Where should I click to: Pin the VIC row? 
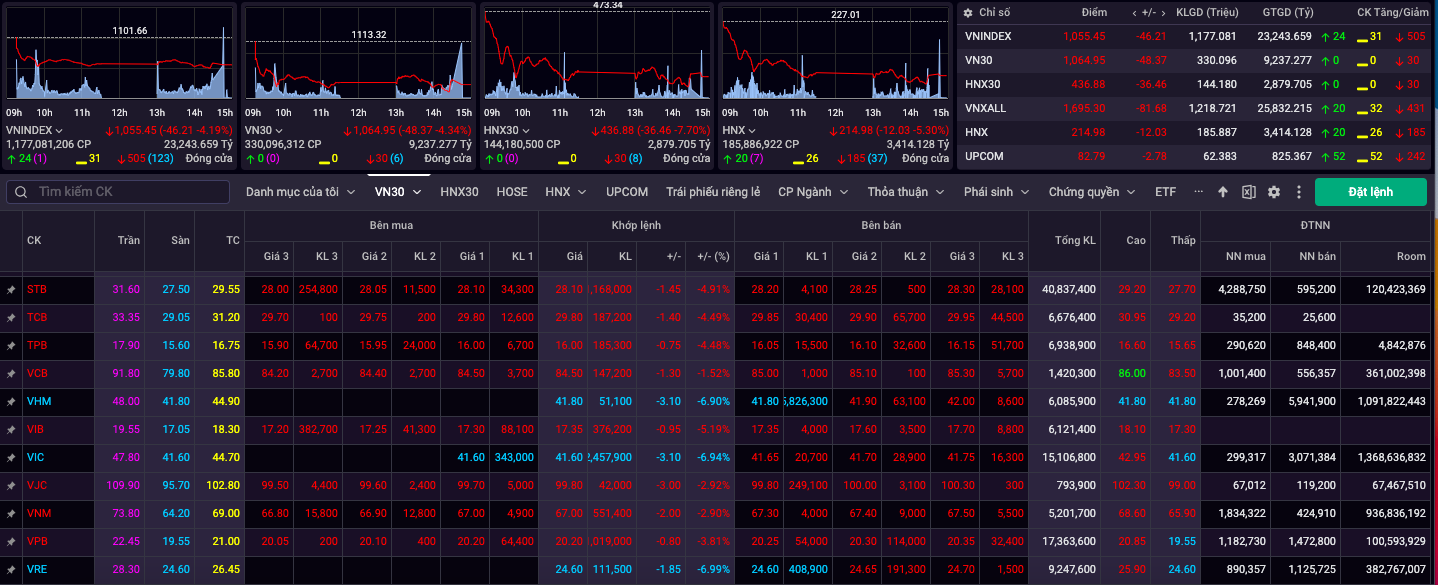click(x=11, y=457)
